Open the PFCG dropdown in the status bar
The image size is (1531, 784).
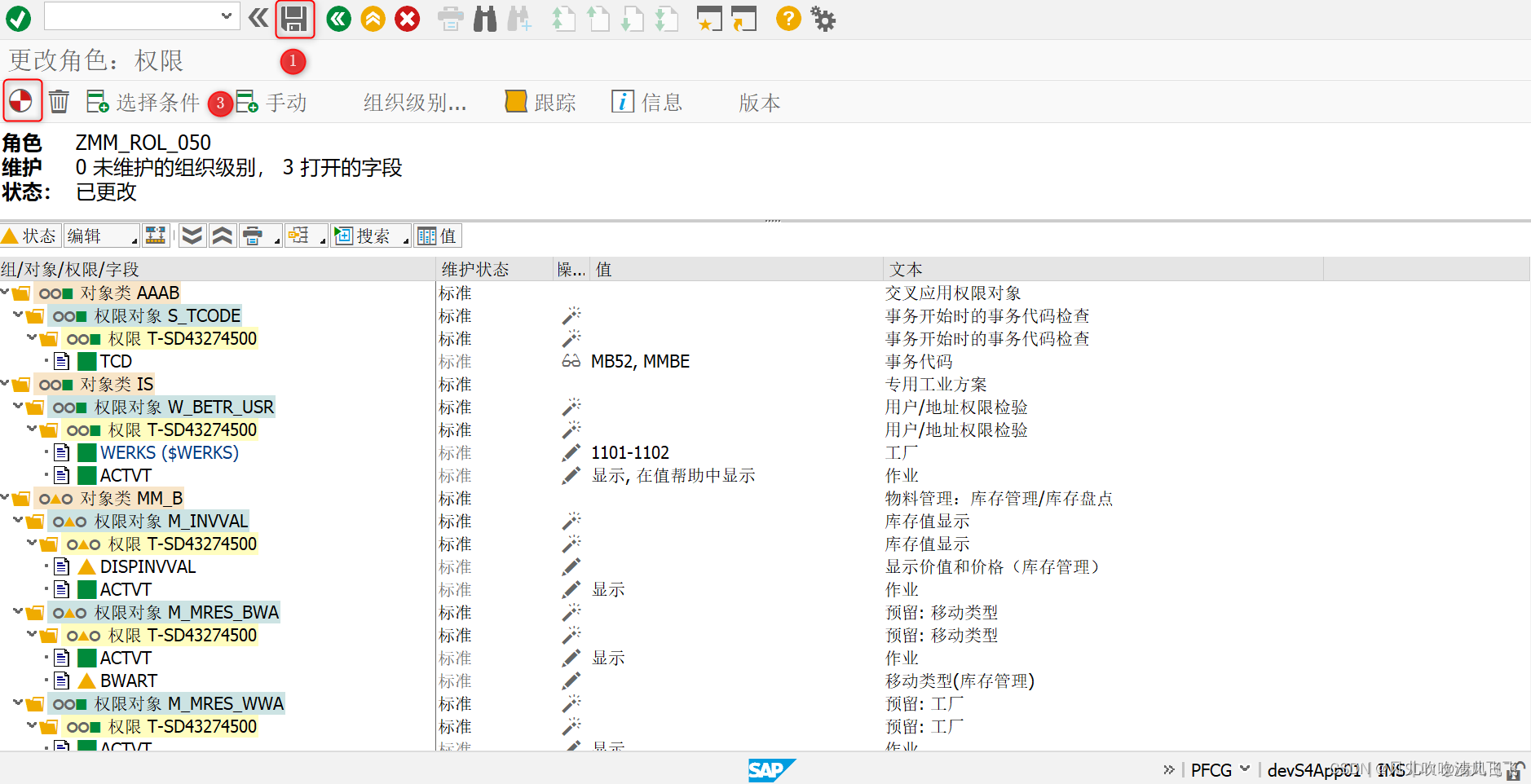coord(1245,769)
